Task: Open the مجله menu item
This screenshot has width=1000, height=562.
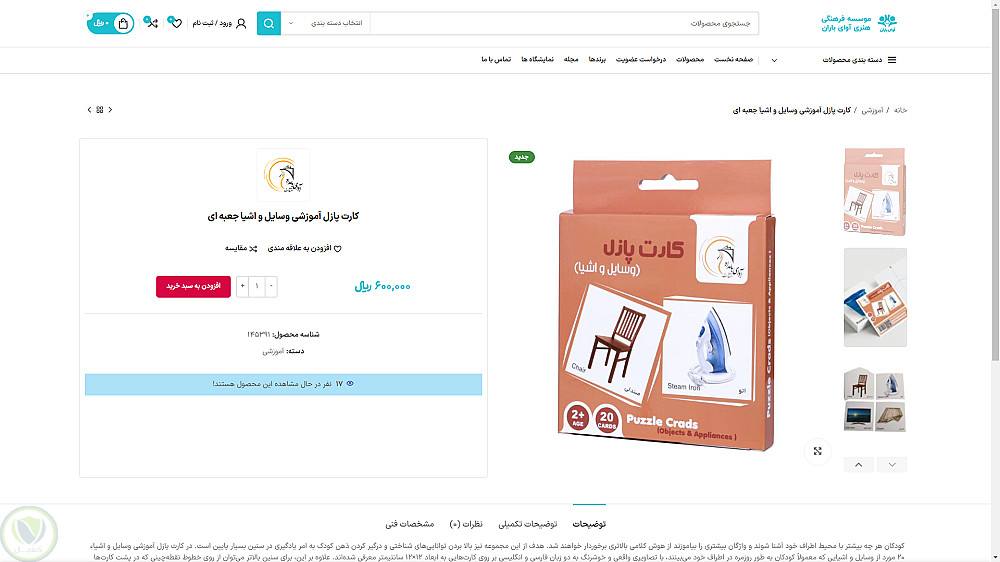Action: pyautogui.click(x=571, y=59)
